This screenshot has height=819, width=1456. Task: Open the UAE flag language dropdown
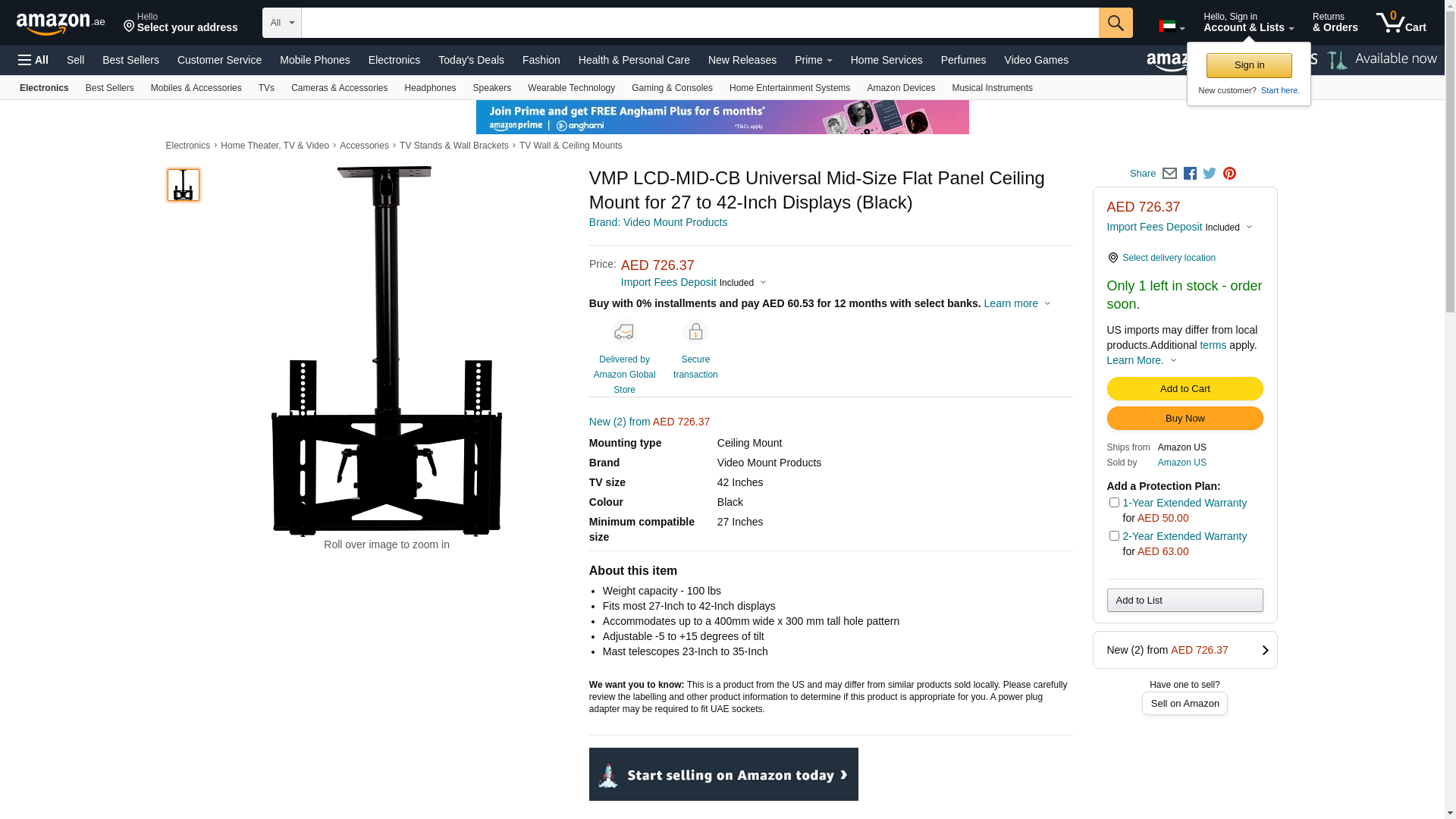pyautogui.click(x=1172, y=27)
